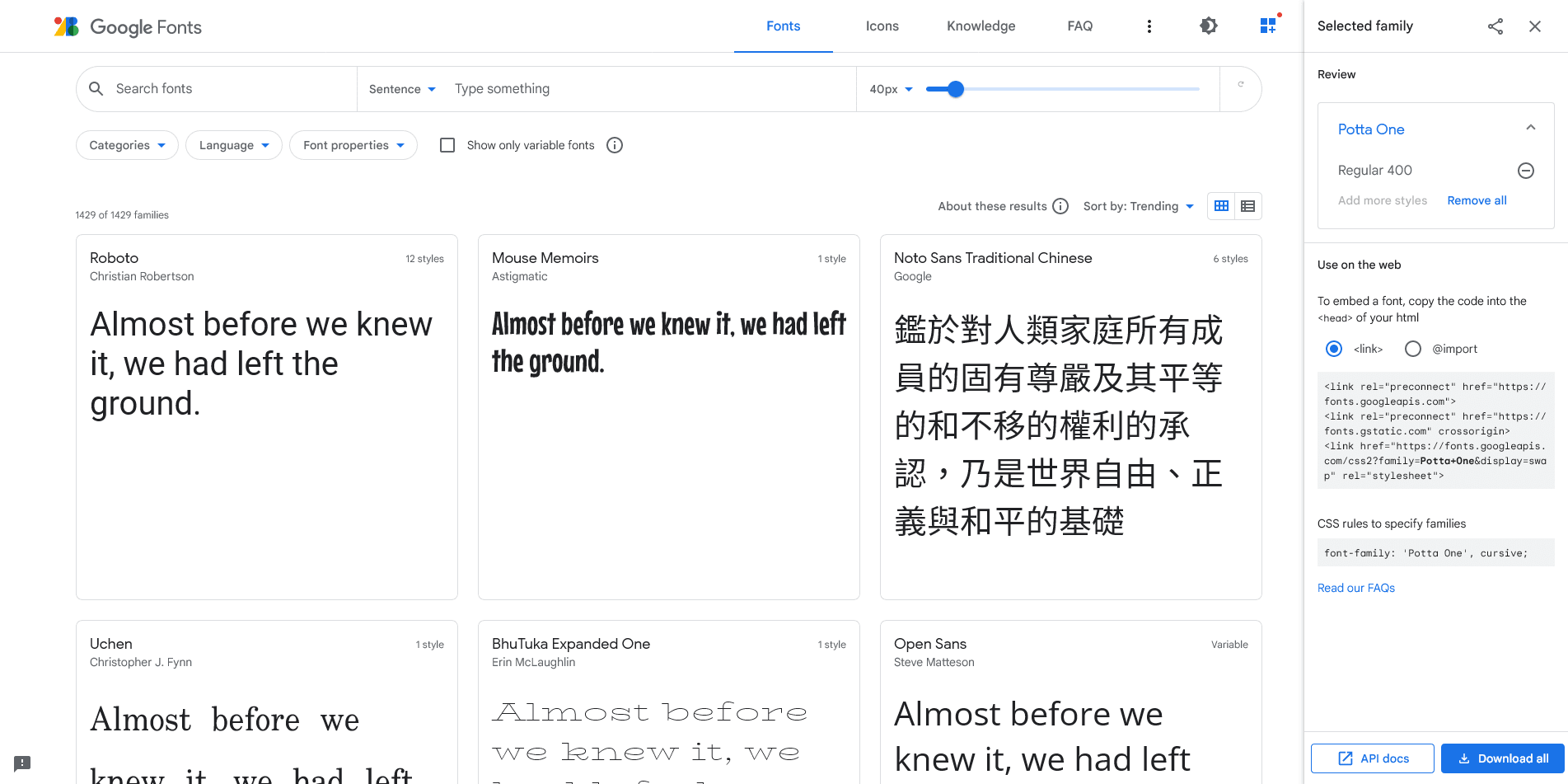
Task: Open the dark mode toggle icon
Action: click(1208, 26)
